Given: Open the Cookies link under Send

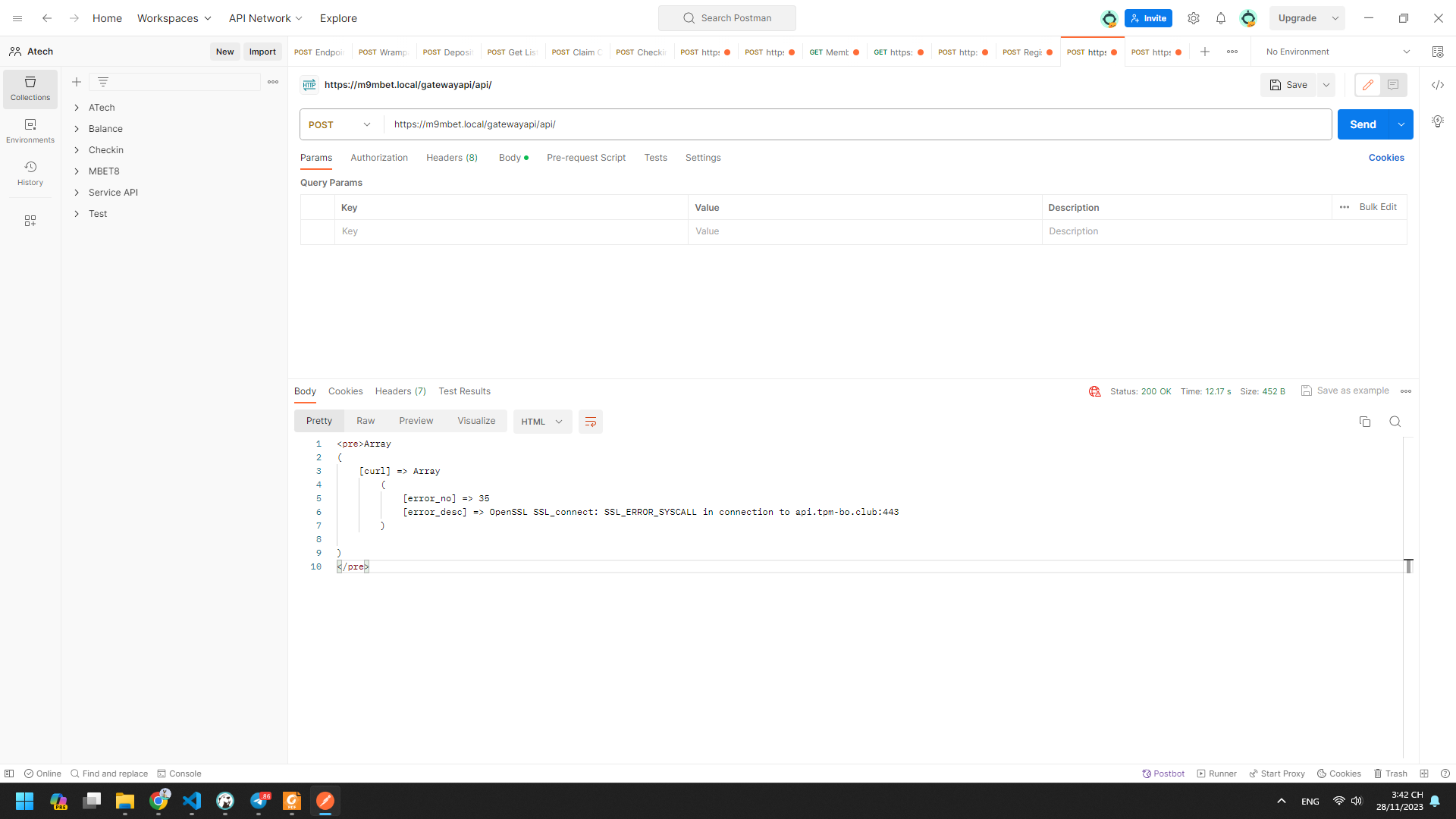Looking at the screenshot, I should coord(1386,158).
